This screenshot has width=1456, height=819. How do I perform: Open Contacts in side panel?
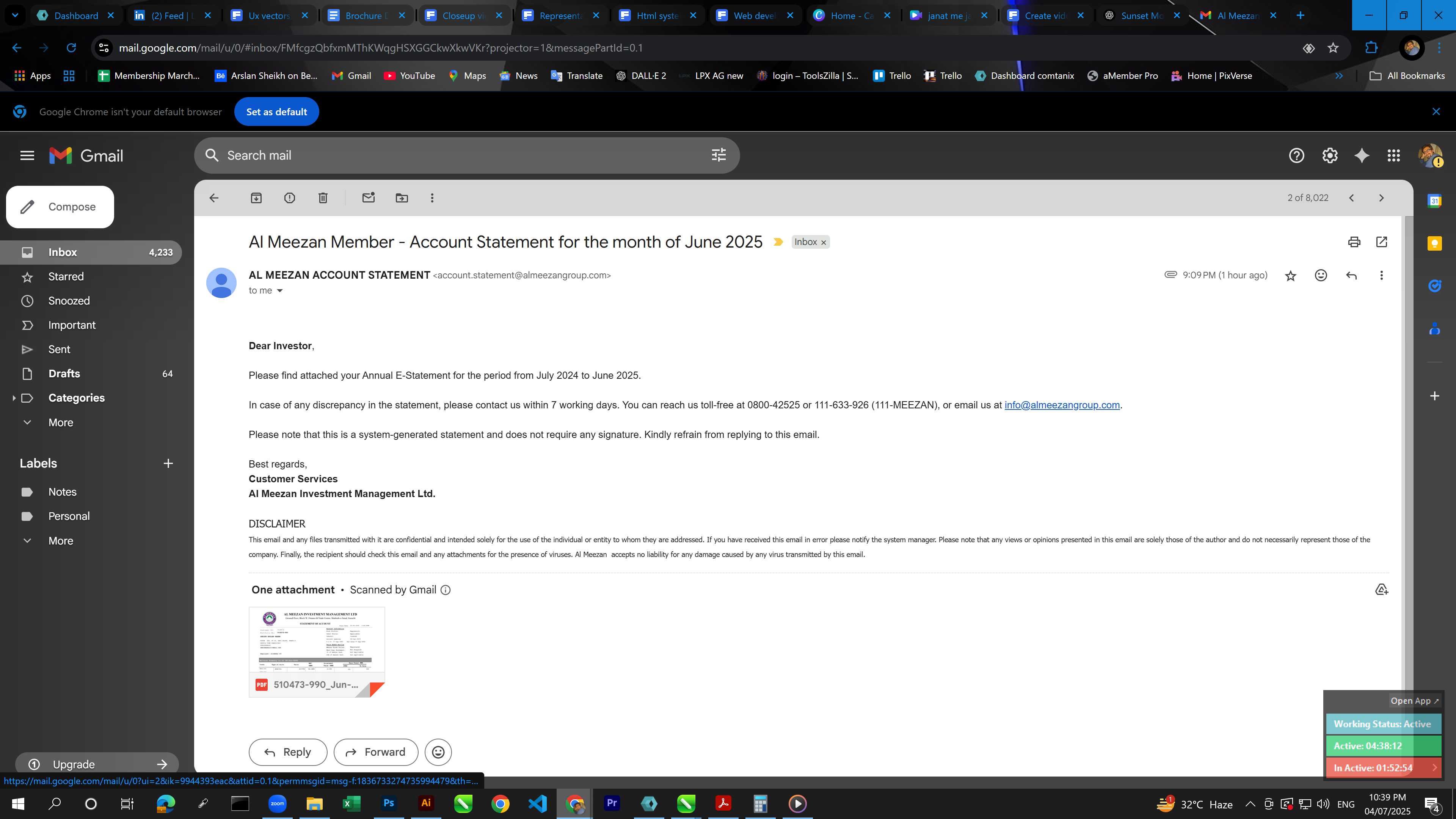pos(1434,329)
